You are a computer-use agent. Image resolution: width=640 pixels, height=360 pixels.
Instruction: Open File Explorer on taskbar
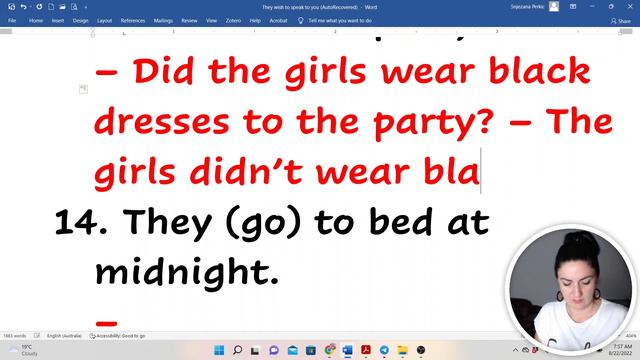(403, 350)
